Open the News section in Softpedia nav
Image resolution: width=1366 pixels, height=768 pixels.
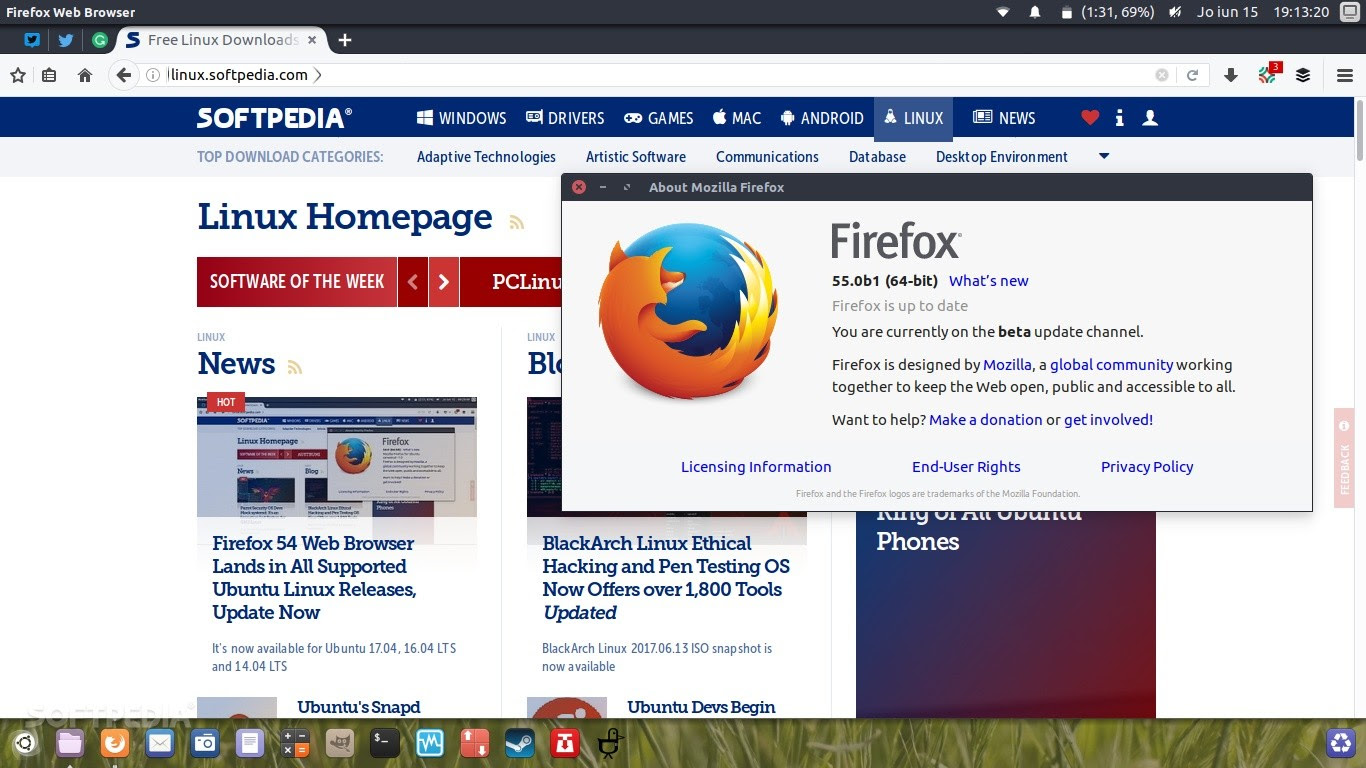tap(1004, 118)
